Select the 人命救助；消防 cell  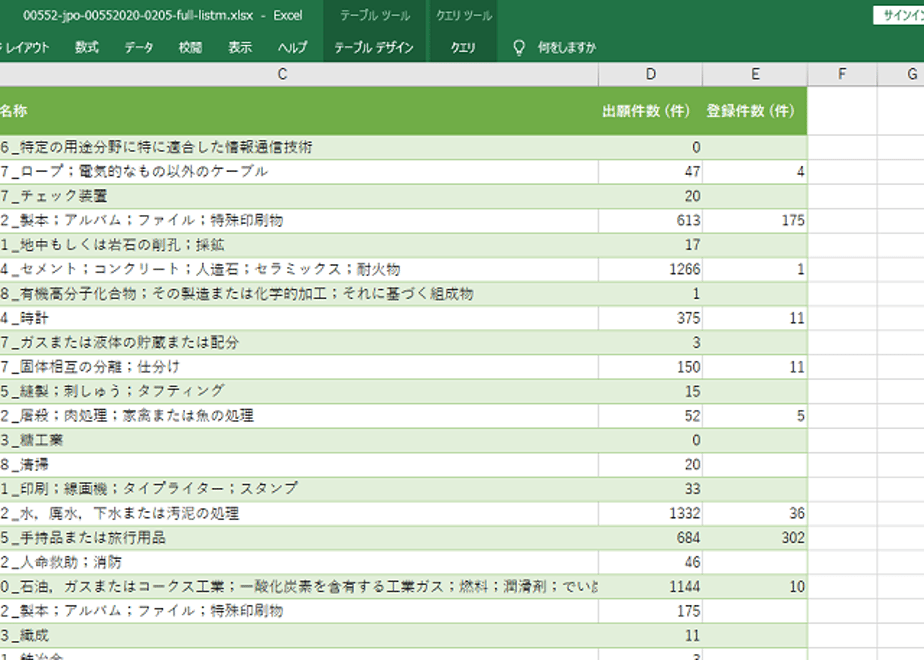(x=299, y=562)
